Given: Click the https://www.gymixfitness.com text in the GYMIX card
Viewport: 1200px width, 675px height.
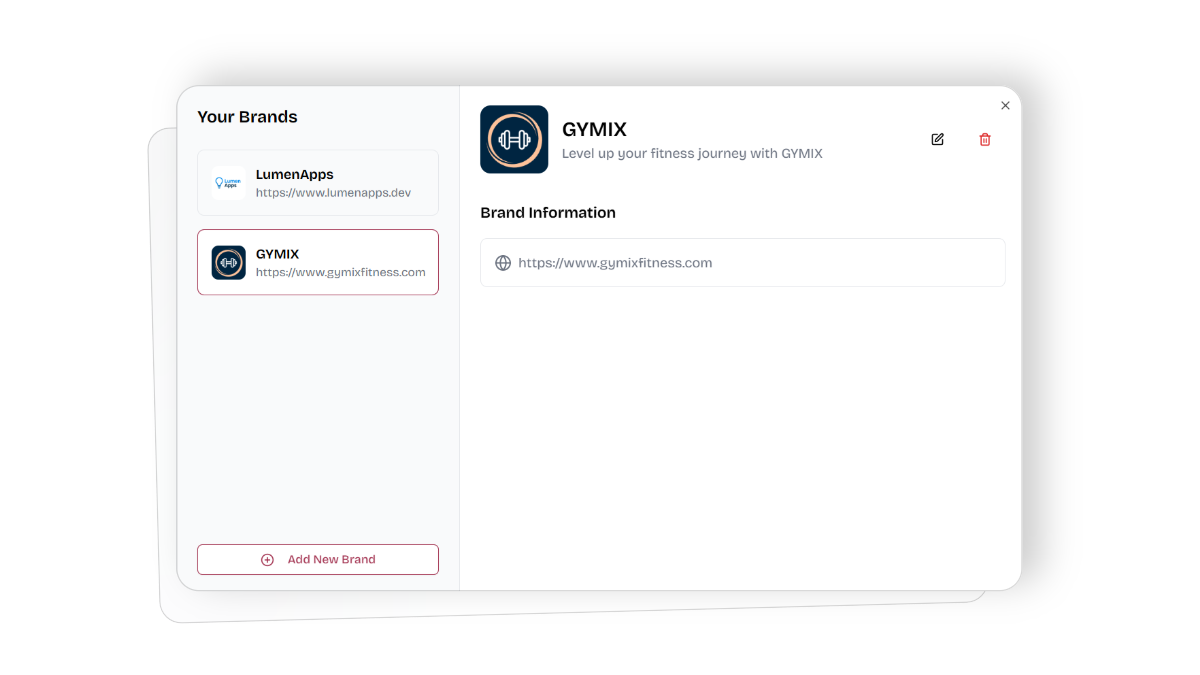Looking at the screenshot, I should tap(341, 272).
